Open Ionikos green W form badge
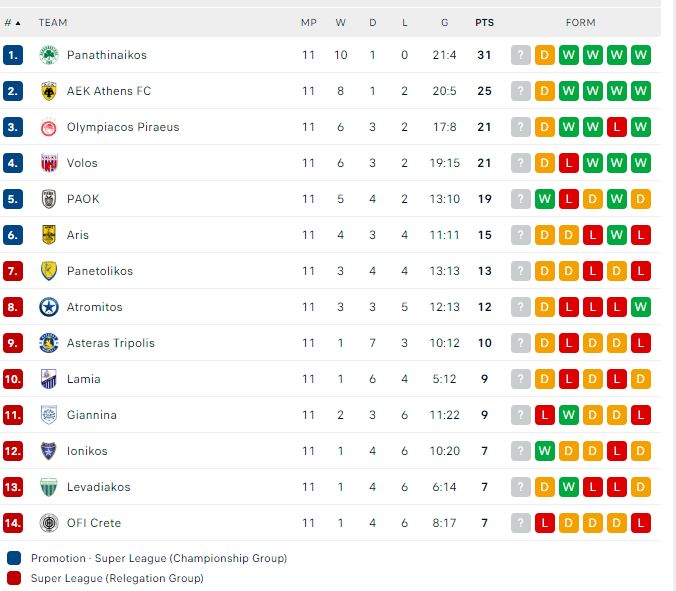Image resolution: width=676 pixels, height=591 pixels. [x=545, y=451]
